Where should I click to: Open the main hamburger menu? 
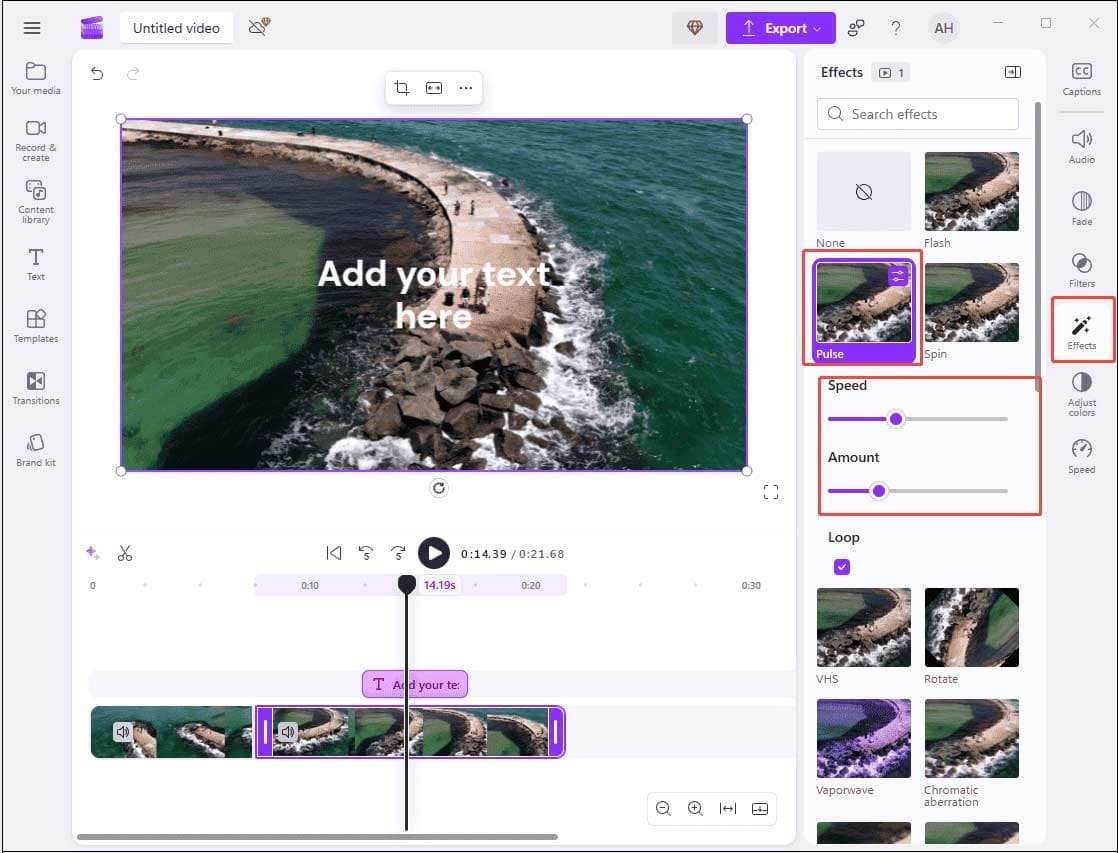pos(31,28)
